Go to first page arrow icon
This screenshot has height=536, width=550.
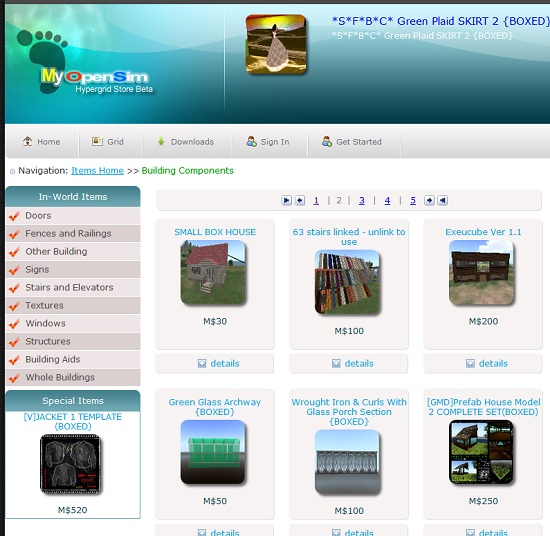[287, 200]
